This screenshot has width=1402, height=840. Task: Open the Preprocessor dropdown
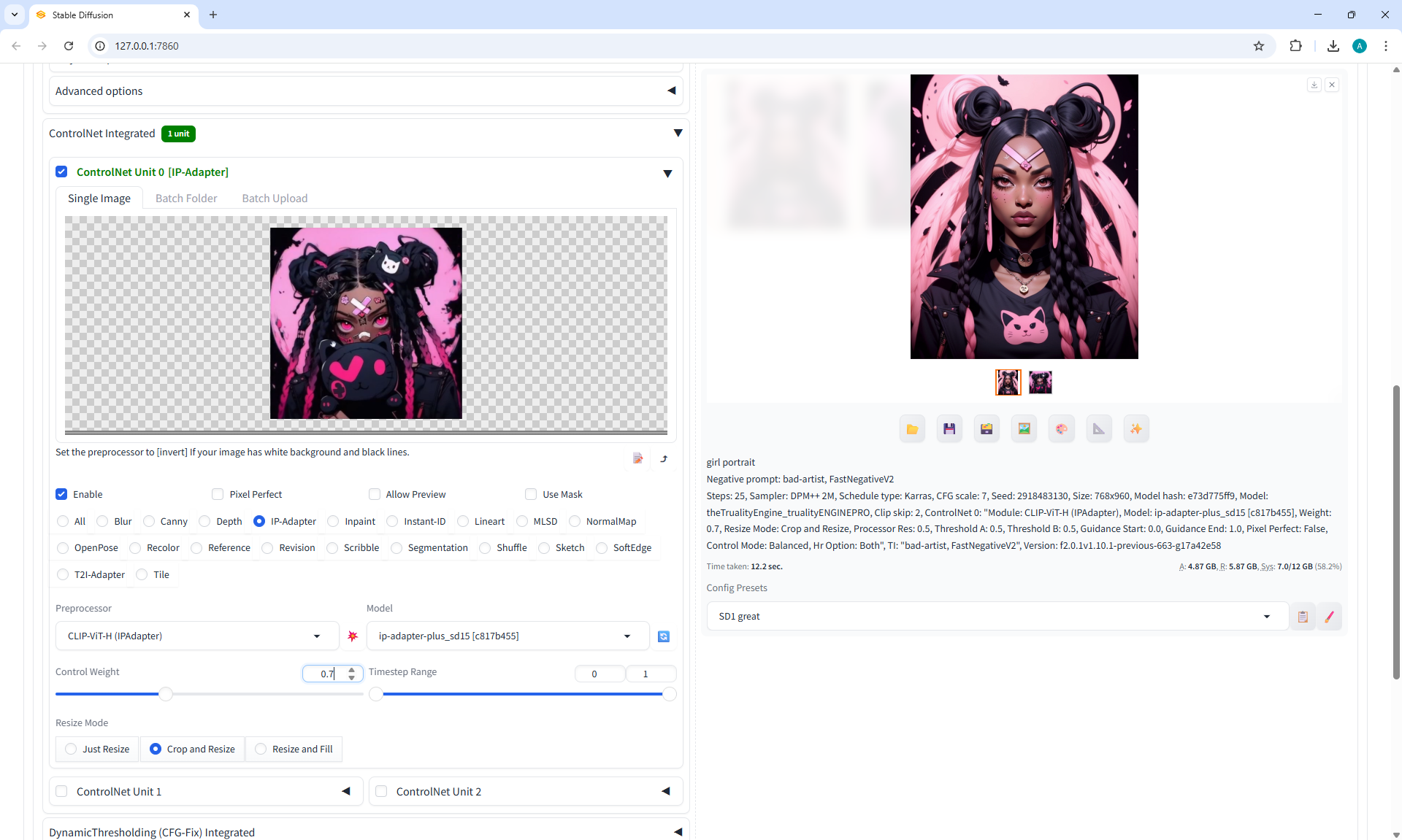tap(197, 636)
